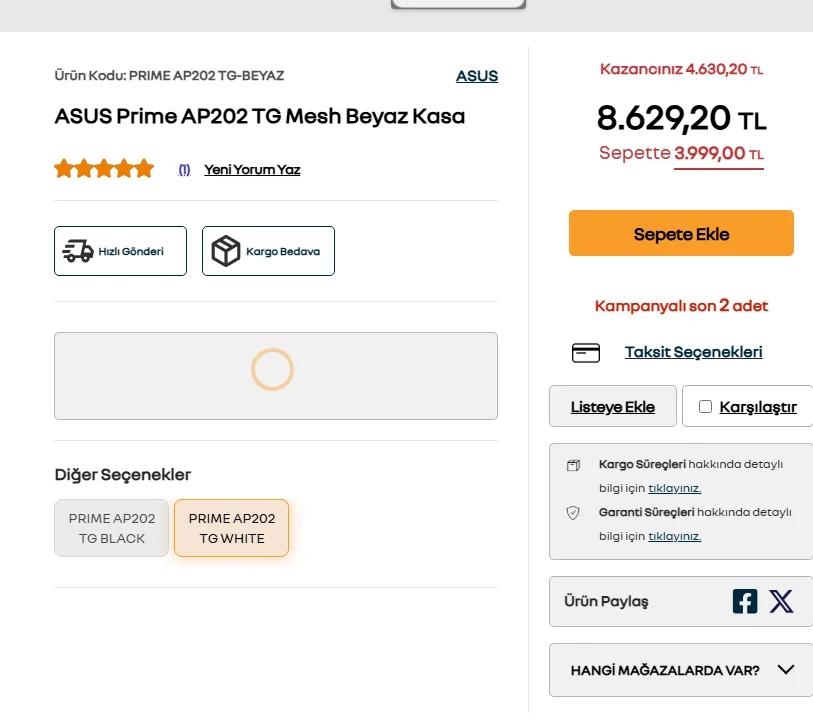Click the Kargo Bedava badge
This screenshot has width=813, height=723.
(x=268, y=251)
